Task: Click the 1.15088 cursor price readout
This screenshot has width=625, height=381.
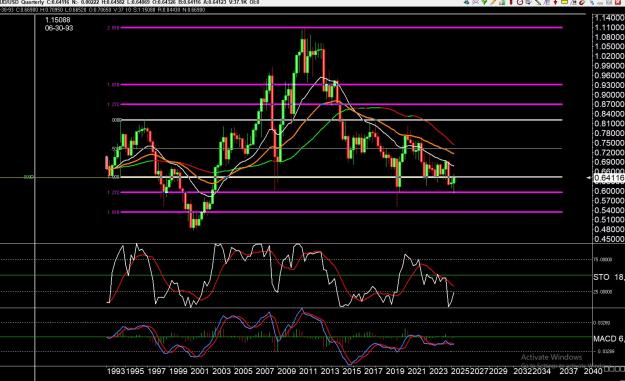Action: pyautogui.click(x=58, y=20)
